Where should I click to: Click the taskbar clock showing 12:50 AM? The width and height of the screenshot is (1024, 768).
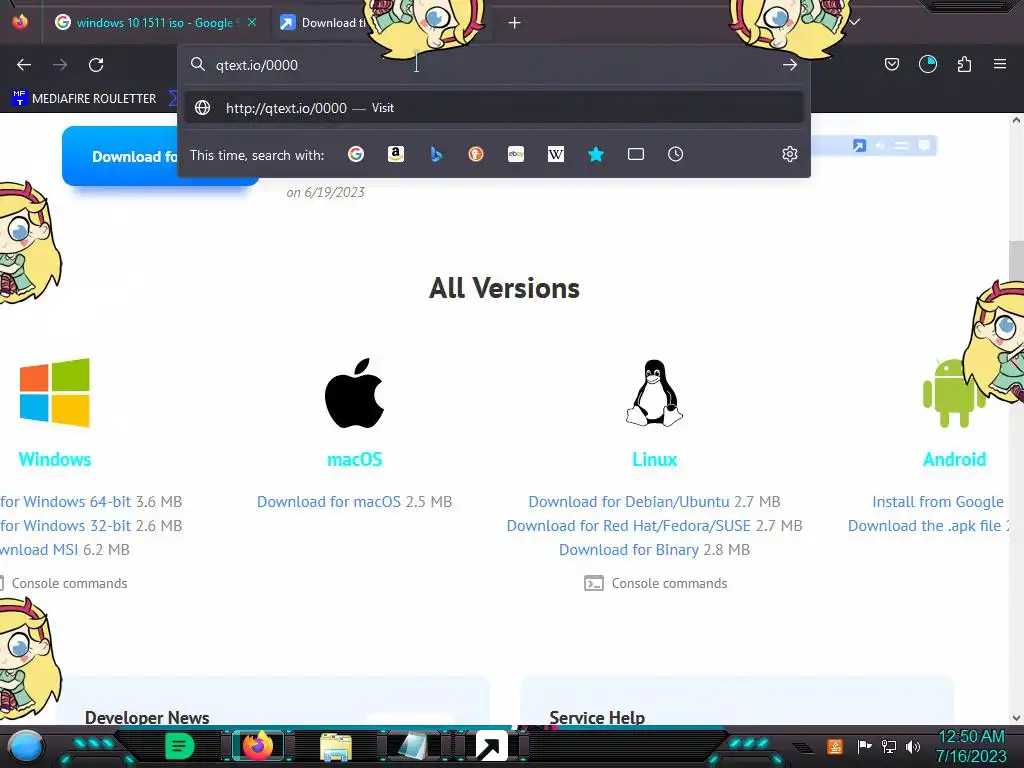971,746
